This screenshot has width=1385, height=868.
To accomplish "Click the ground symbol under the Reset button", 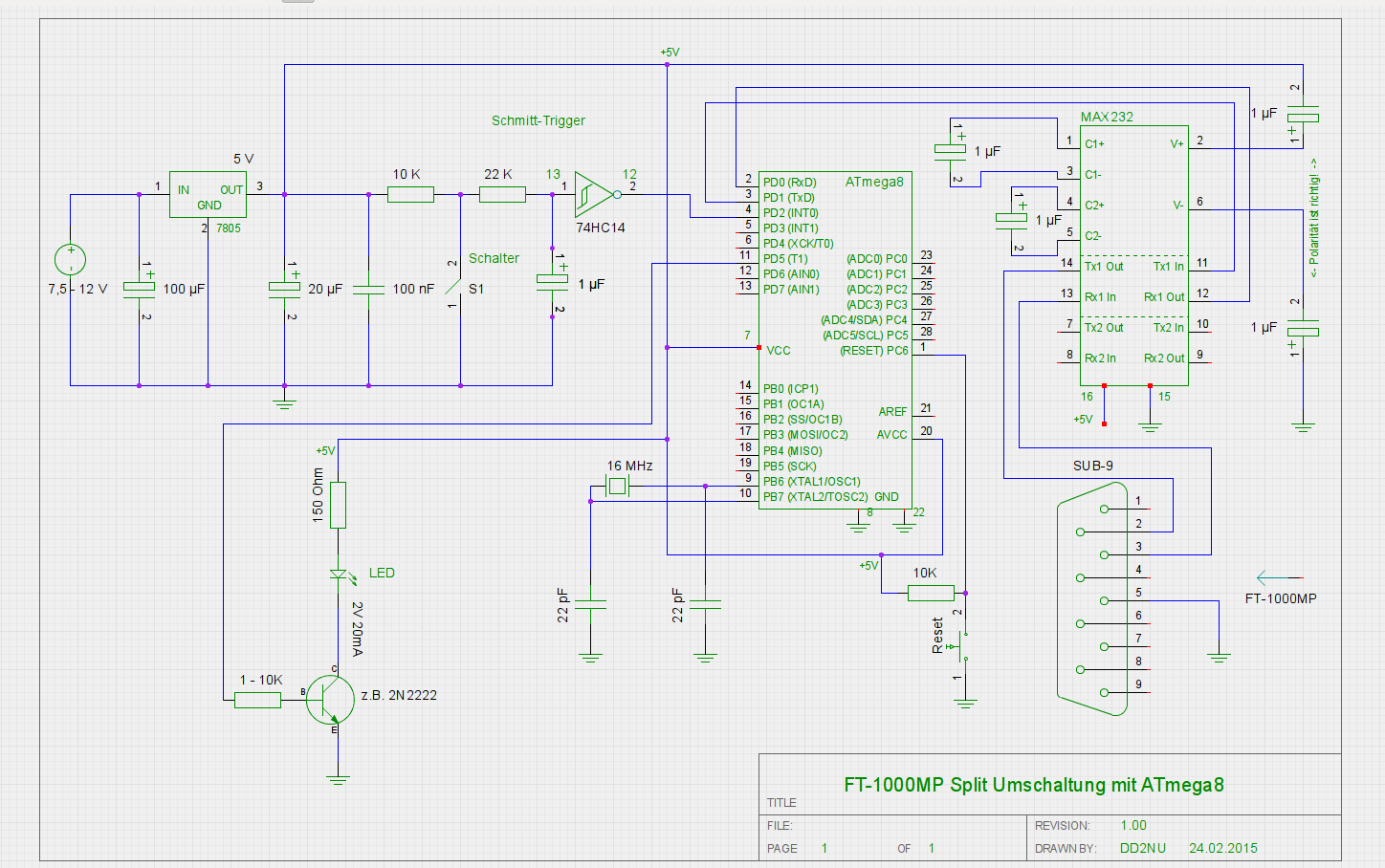I will [965, 704].
